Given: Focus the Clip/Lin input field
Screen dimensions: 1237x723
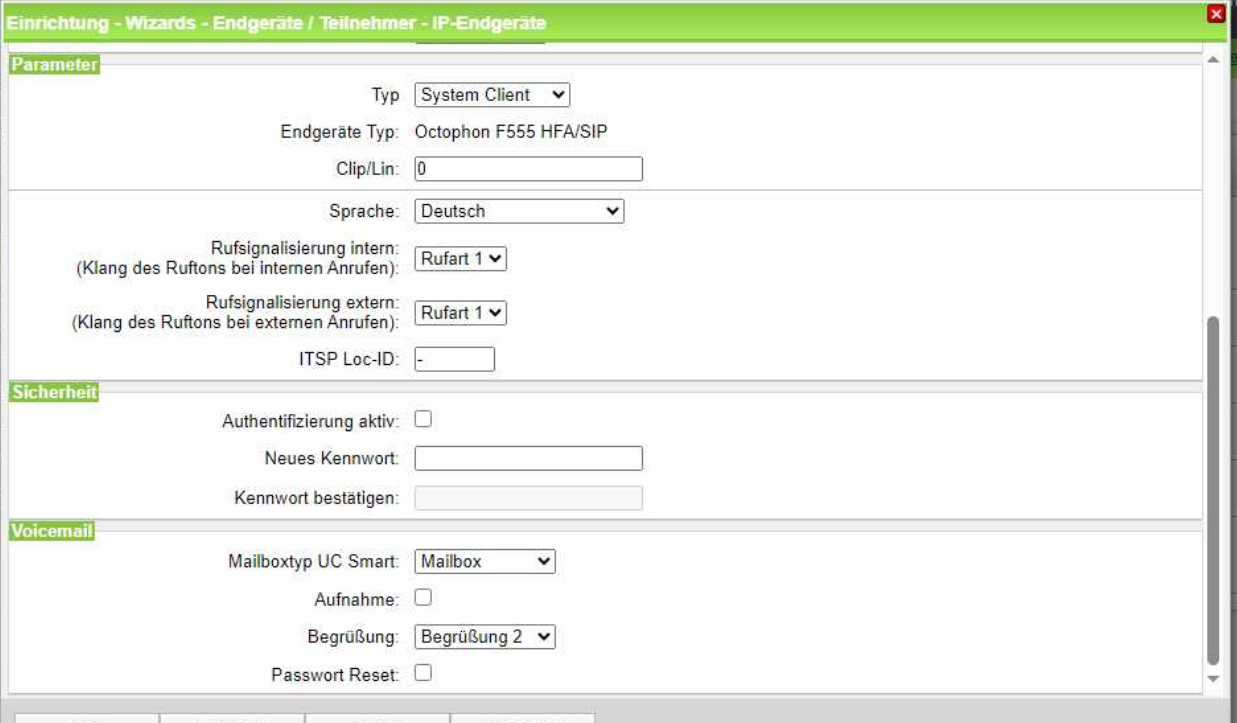Looking at the screenshot, I should tap(528, 169).
